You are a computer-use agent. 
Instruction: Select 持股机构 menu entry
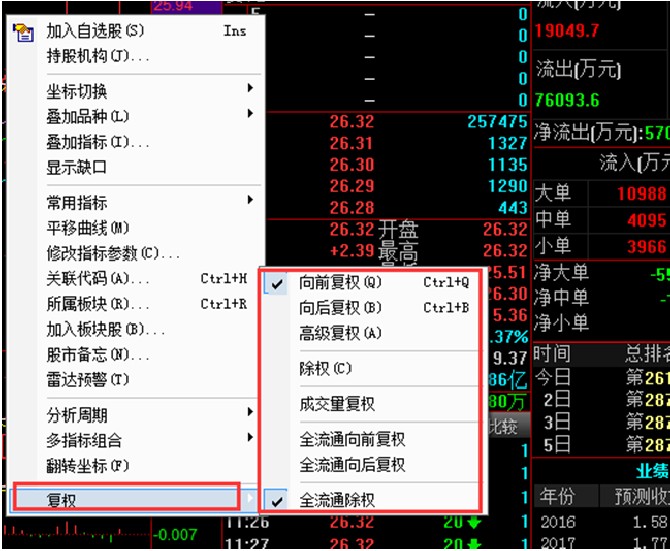pos(97,56)
